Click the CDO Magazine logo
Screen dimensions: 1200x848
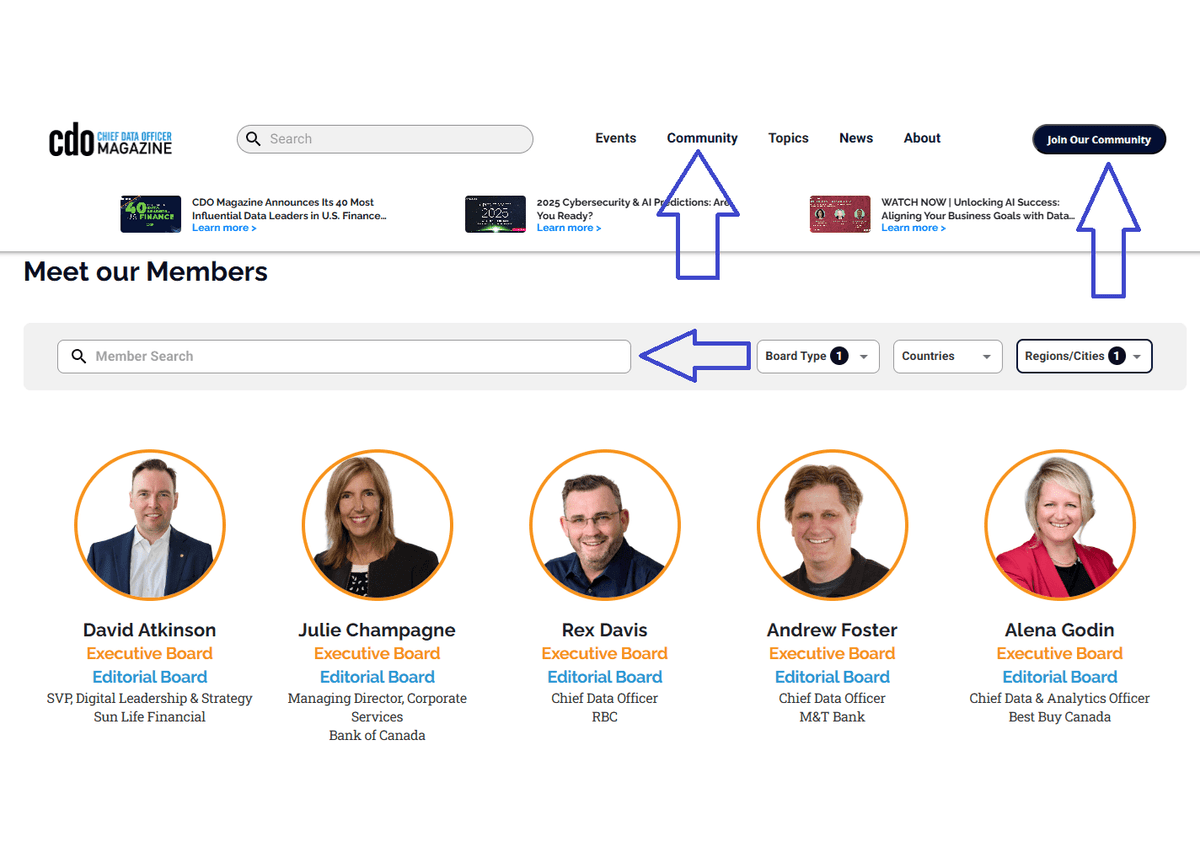click(110, 140)
